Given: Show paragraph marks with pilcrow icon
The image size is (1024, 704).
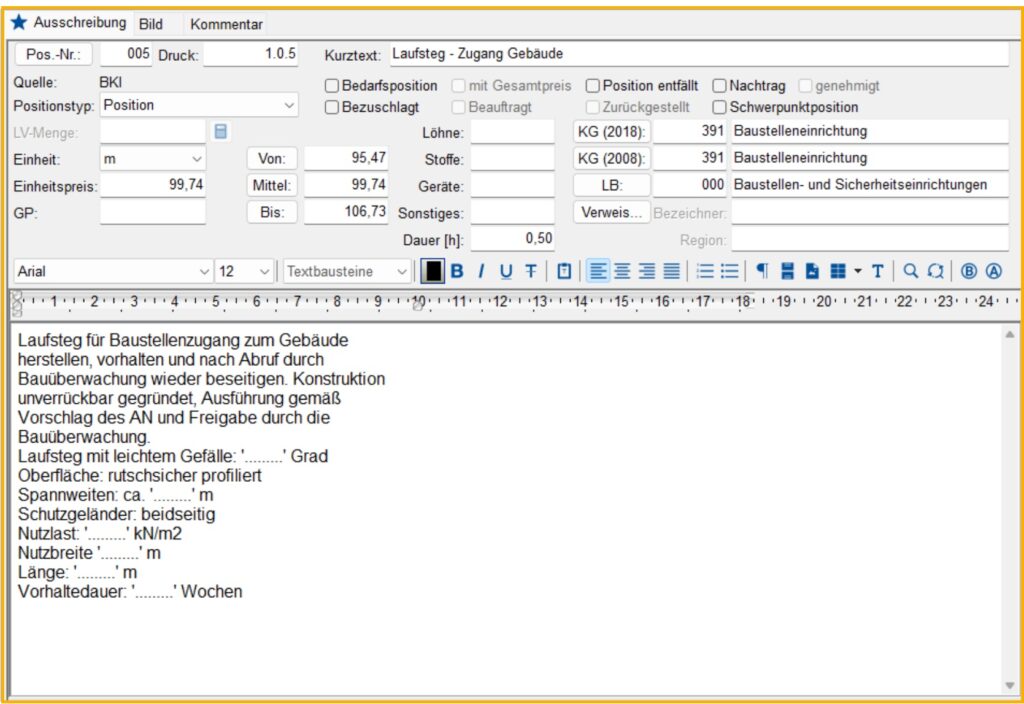Looking at the screenshot, I should point(762,271).
